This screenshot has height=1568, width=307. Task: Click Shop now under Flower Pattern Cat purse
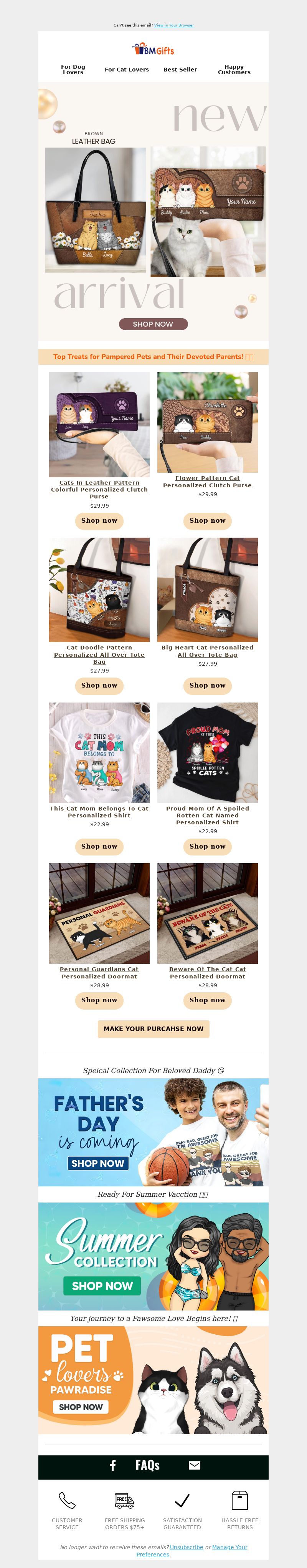click(x=207, y=520)
